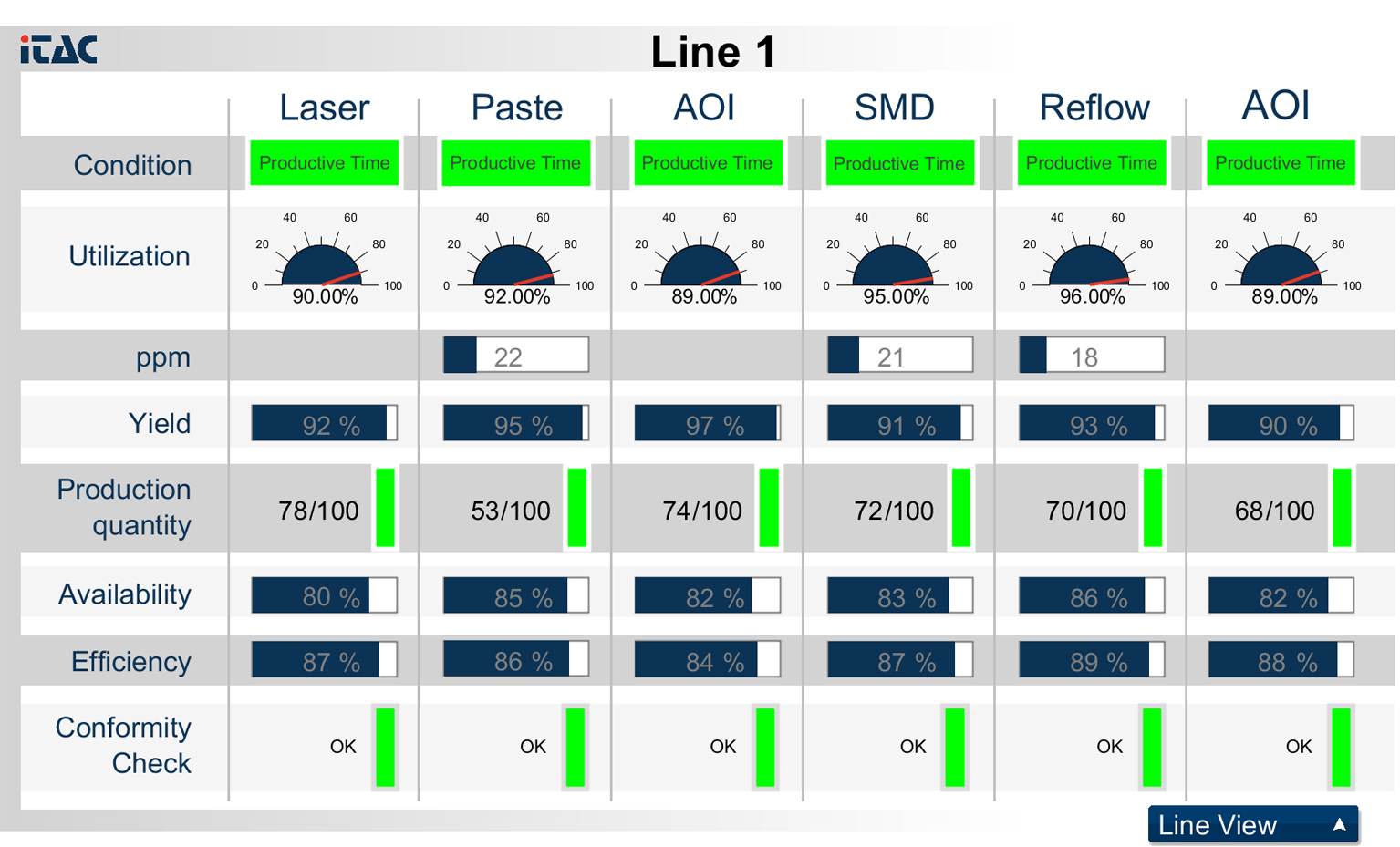1400x847 pixels.
Task: Click the Paste utilization gauge
Action: pos(514,263)
